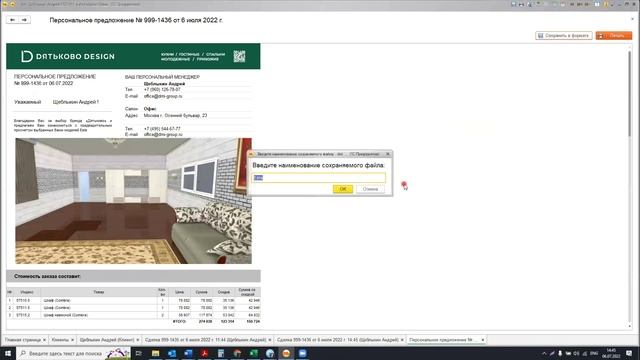Click the file name input field

319,178
